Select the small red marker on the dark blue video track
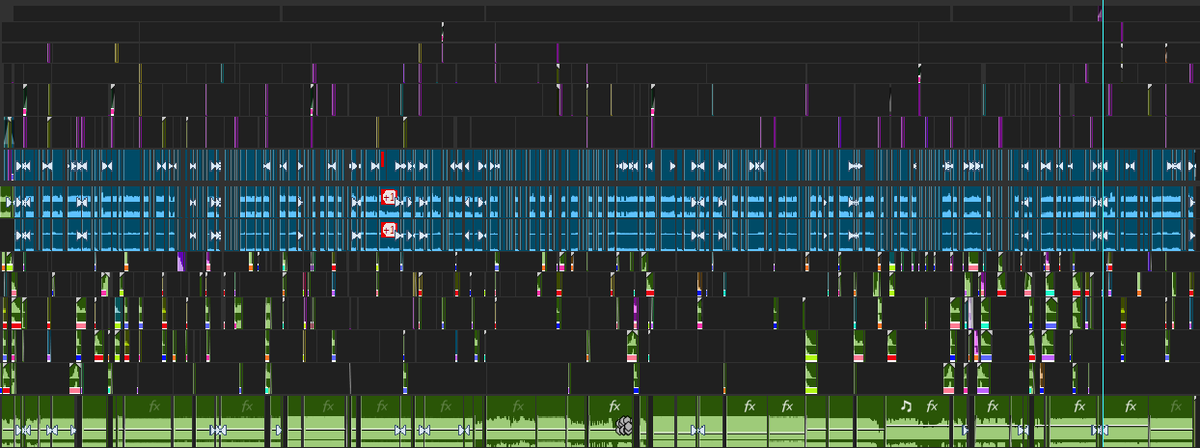Viewport: 1200px width, 448px height. (x=382, y=158)
